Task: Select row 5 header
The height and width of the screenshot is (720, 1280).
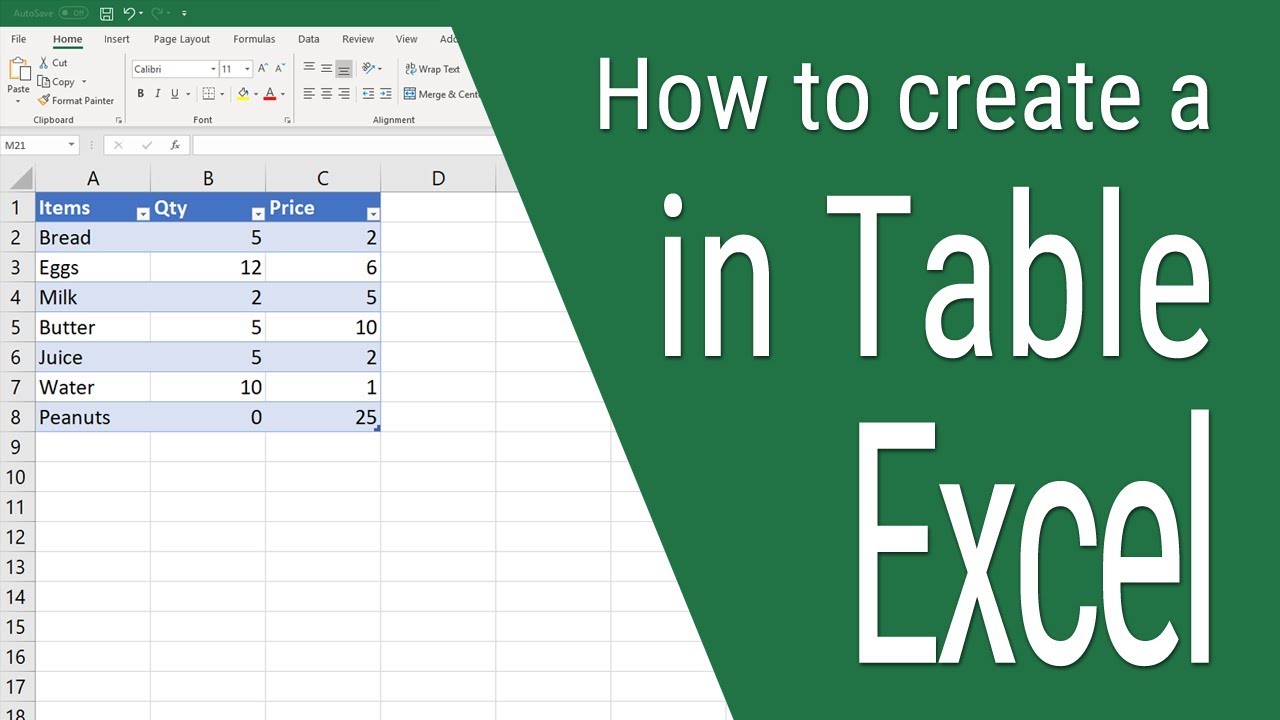Action: point(17,327)
